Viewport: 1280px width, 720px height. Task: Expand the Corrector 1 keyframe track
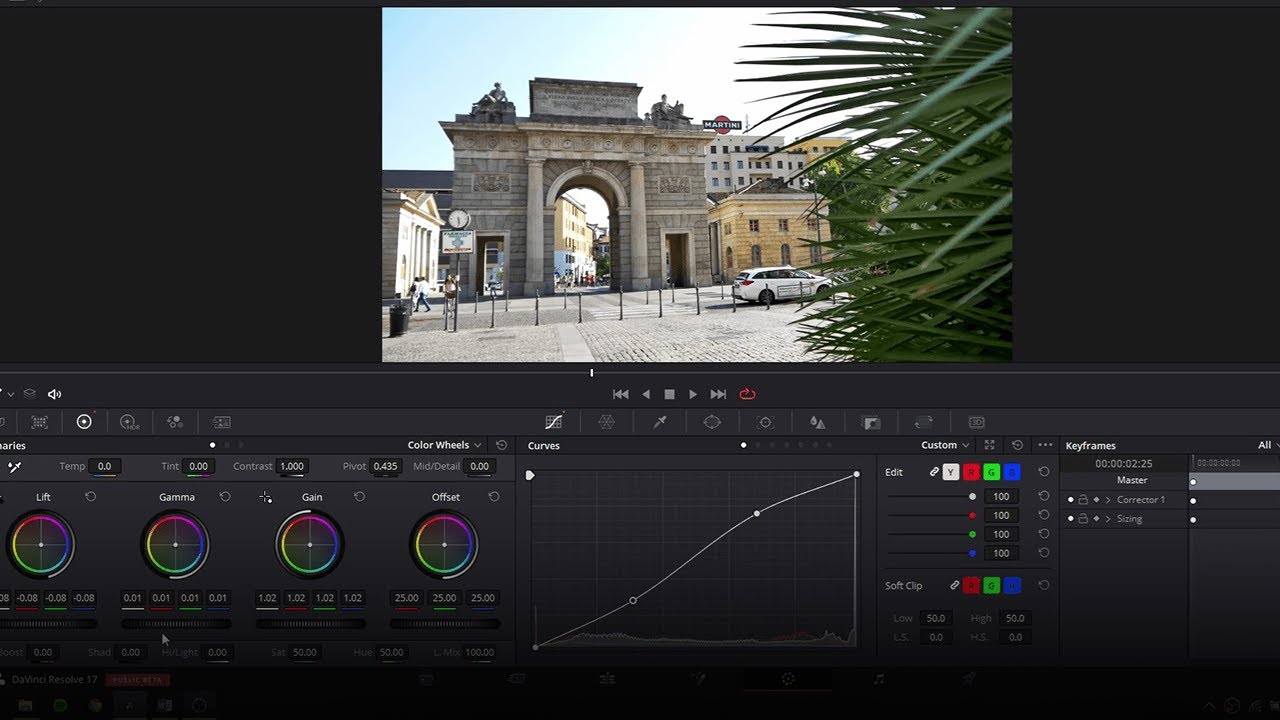[1108, 500]
